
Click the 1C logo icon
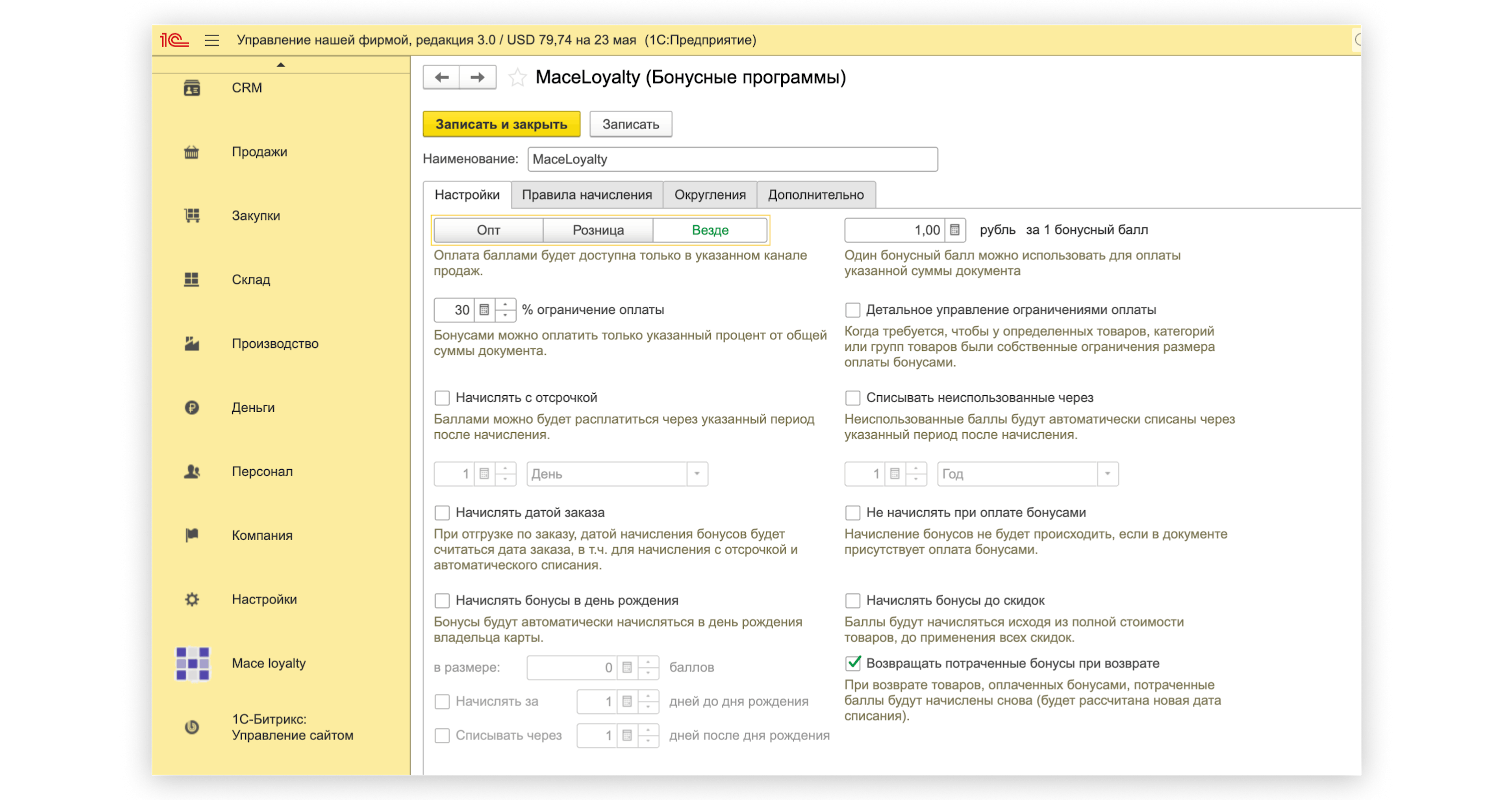(174, 40)
